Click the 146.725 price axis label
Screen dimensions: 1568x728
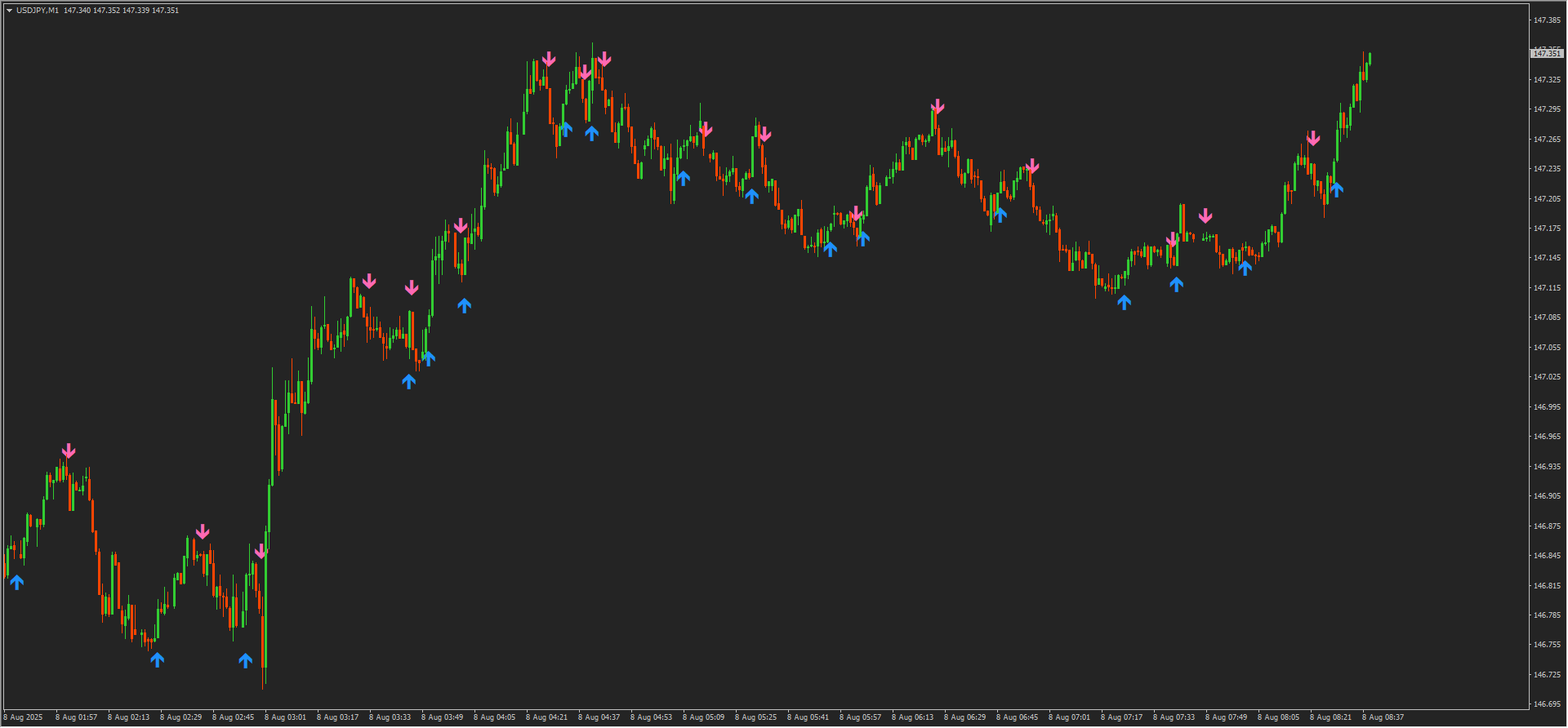[x=1547, y=675]
